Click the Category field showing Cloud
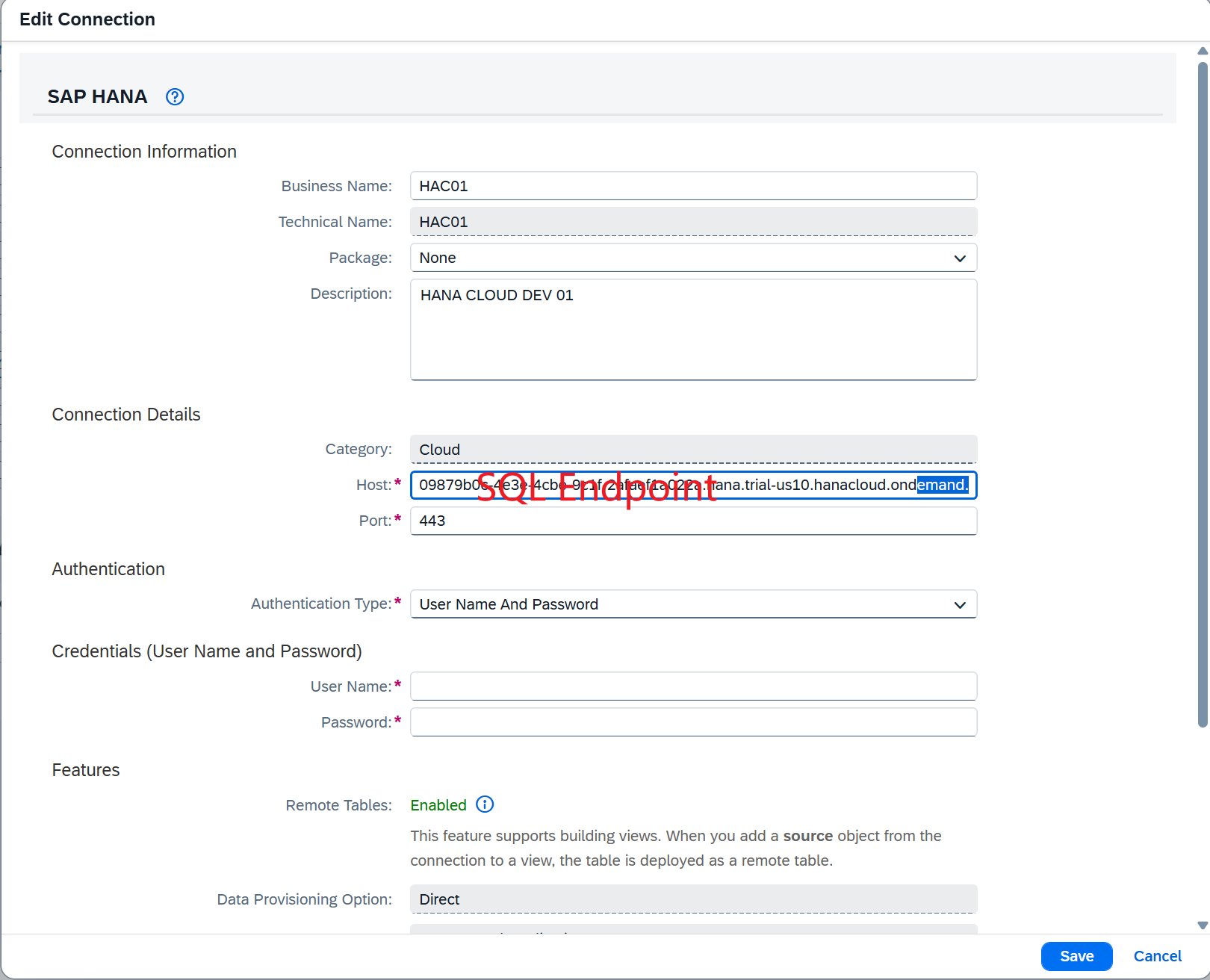Image resolution: width=1210 pixels, height=980 pixels. click(x=693, y=450)
